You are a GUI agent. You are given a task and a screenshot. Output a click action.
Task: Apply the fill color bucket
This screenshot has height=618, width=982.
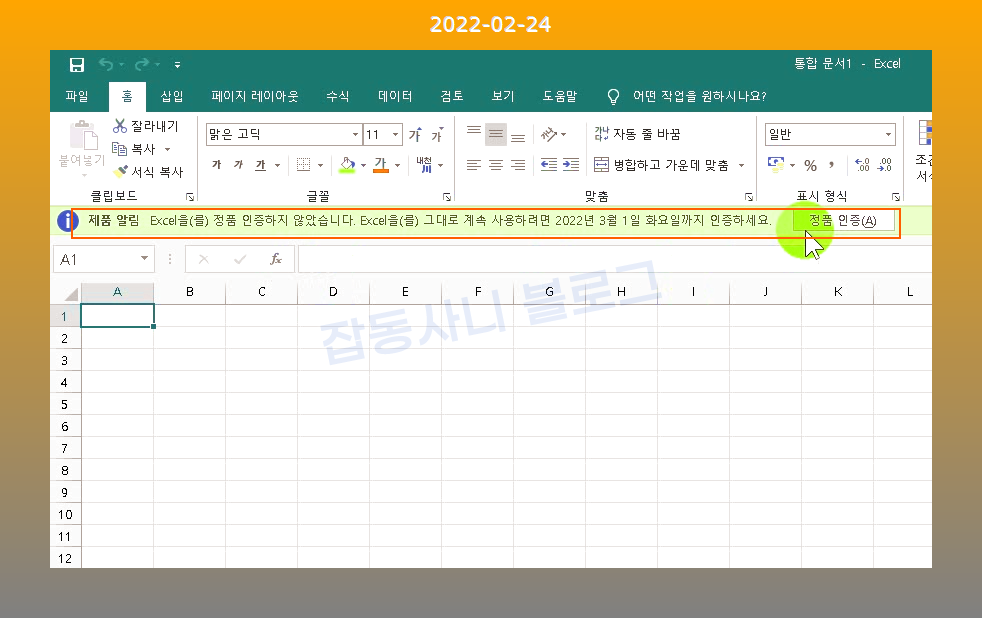(x=347, y=165)
